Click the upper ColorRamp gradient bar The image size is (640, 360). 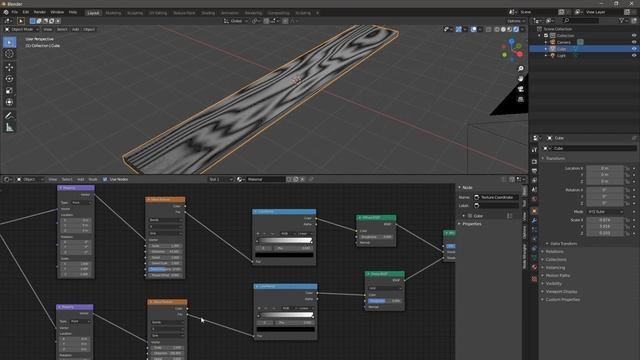pos(285,240)
